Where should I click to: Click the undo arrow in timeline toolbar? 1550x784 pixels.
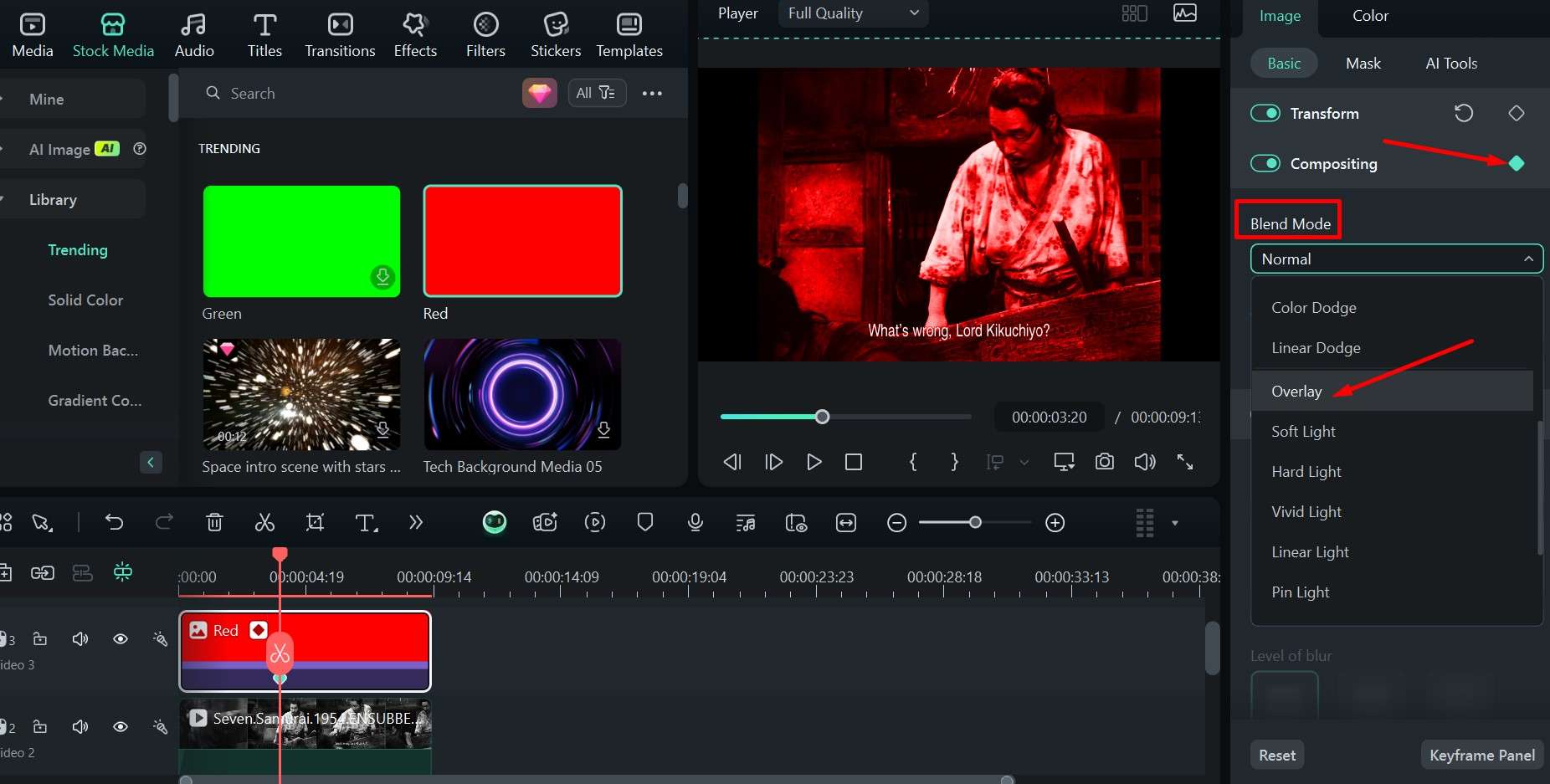pyautogui.click(x=115, y=523)
